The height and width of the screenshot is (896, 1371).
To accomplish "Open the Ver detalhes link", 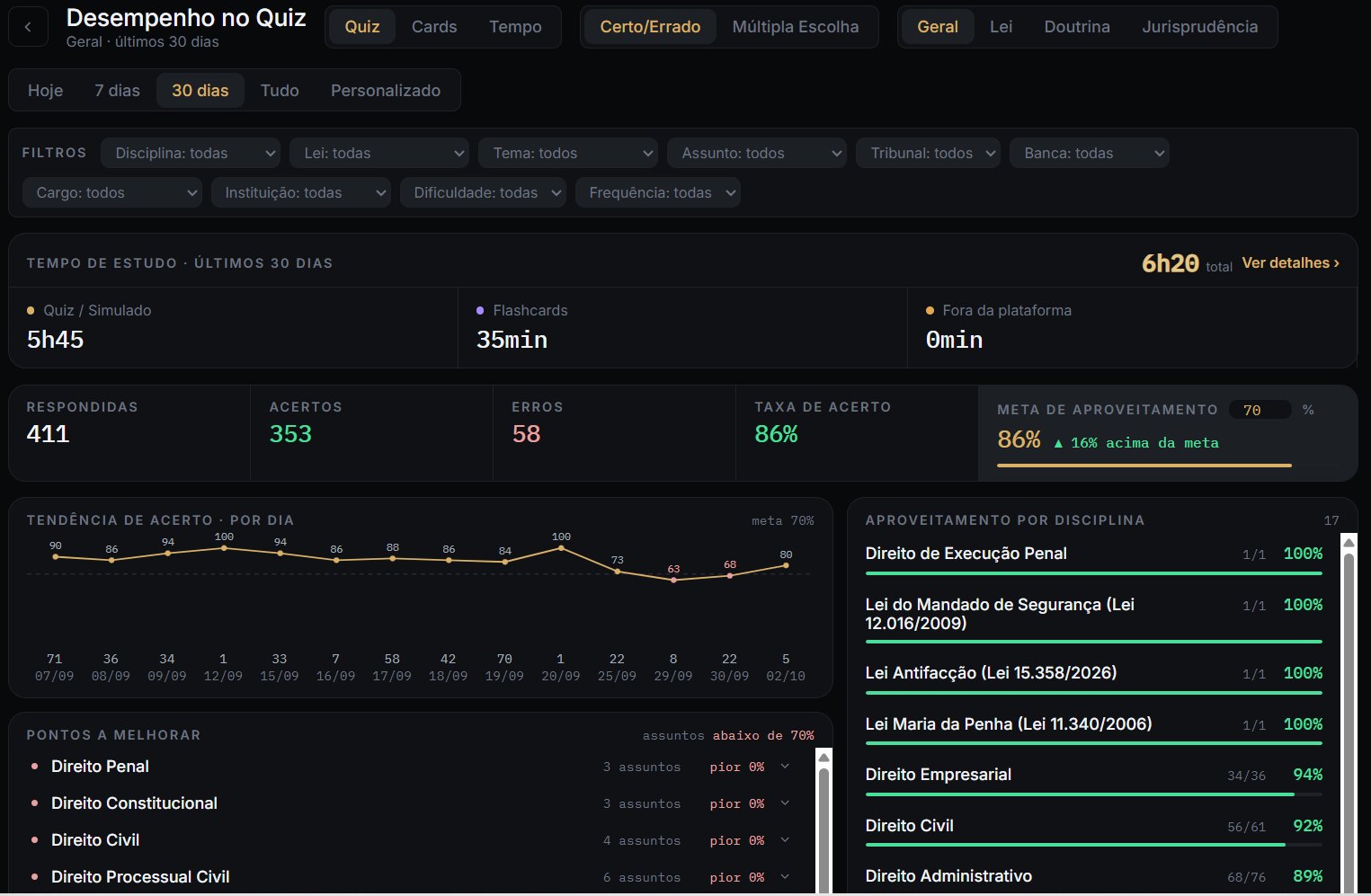I will pos(1291,263).
